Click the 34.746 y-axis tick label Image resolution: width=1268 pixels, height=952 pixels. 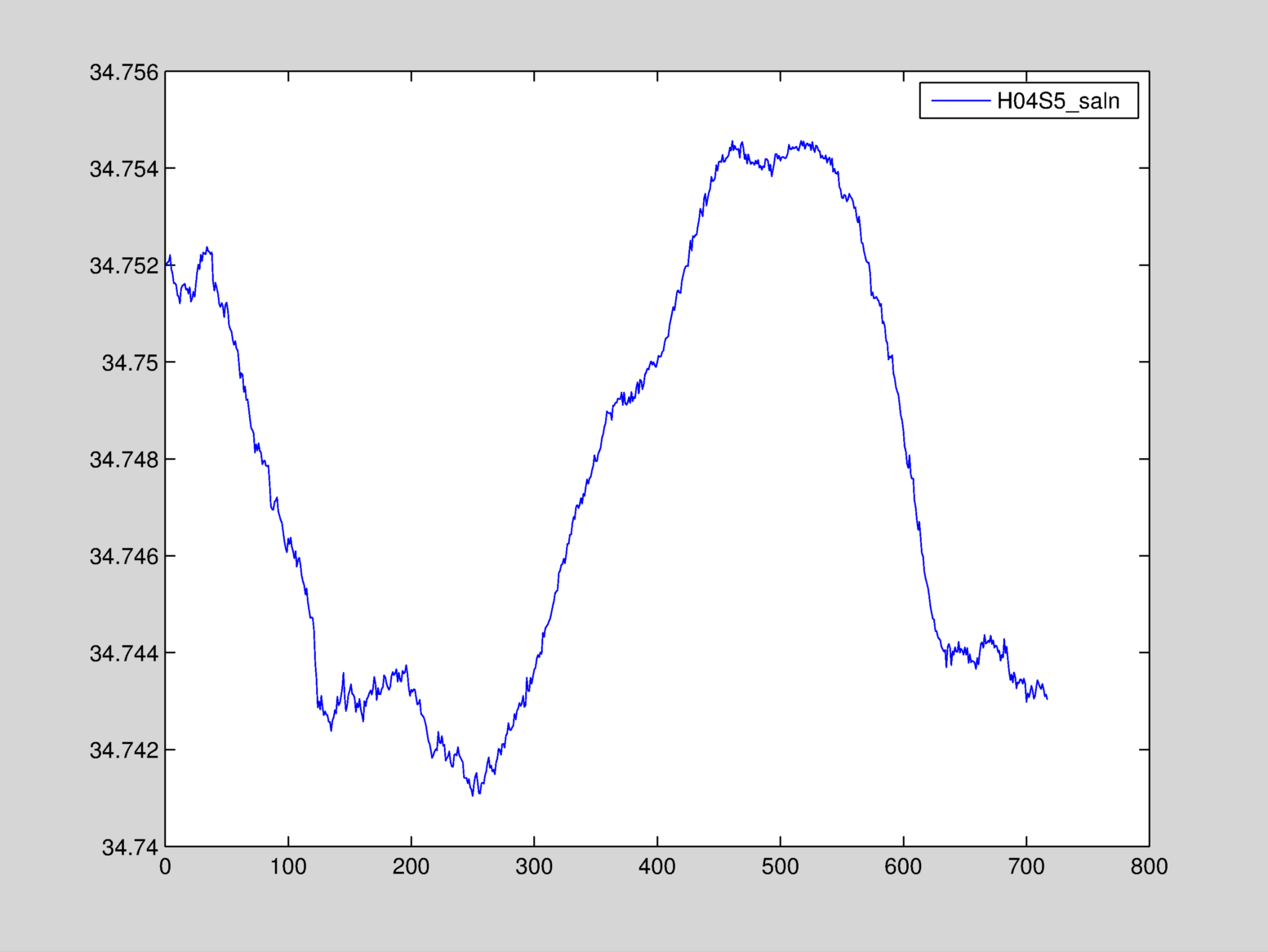tap(124, 557)
